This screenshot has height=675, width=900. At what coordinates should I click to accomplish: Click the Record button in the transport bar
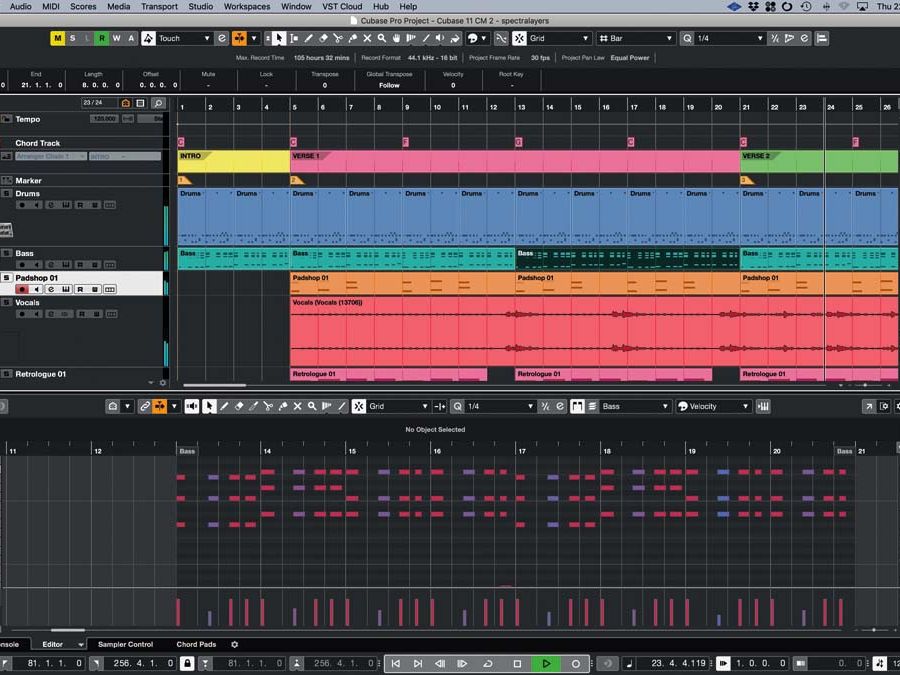[x=576, y=664]
